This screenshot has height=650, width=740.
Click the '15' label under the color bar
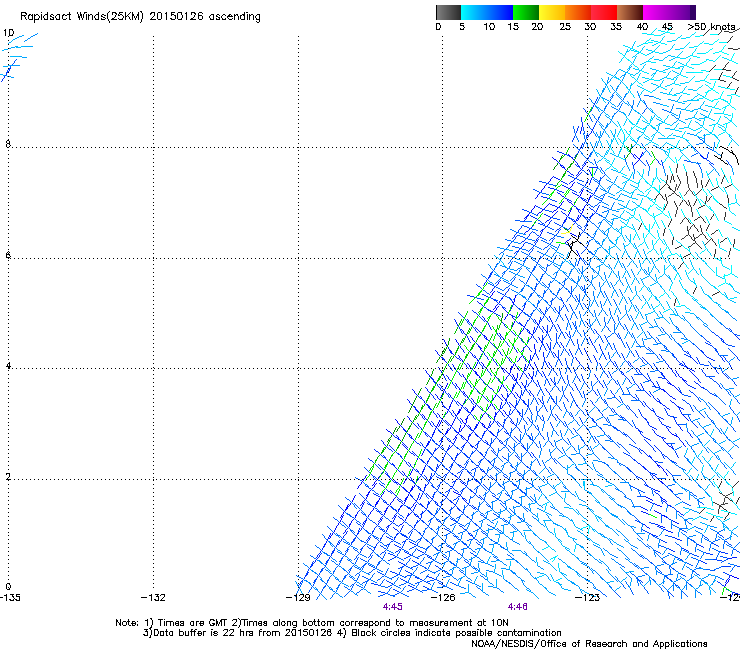click(513, 27)
